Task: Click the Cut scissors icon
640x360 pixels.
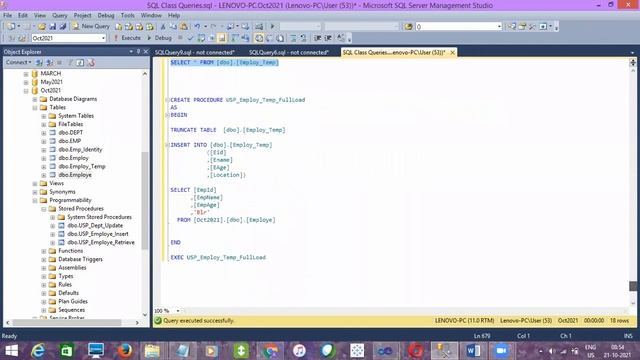Action: (163, 27)
